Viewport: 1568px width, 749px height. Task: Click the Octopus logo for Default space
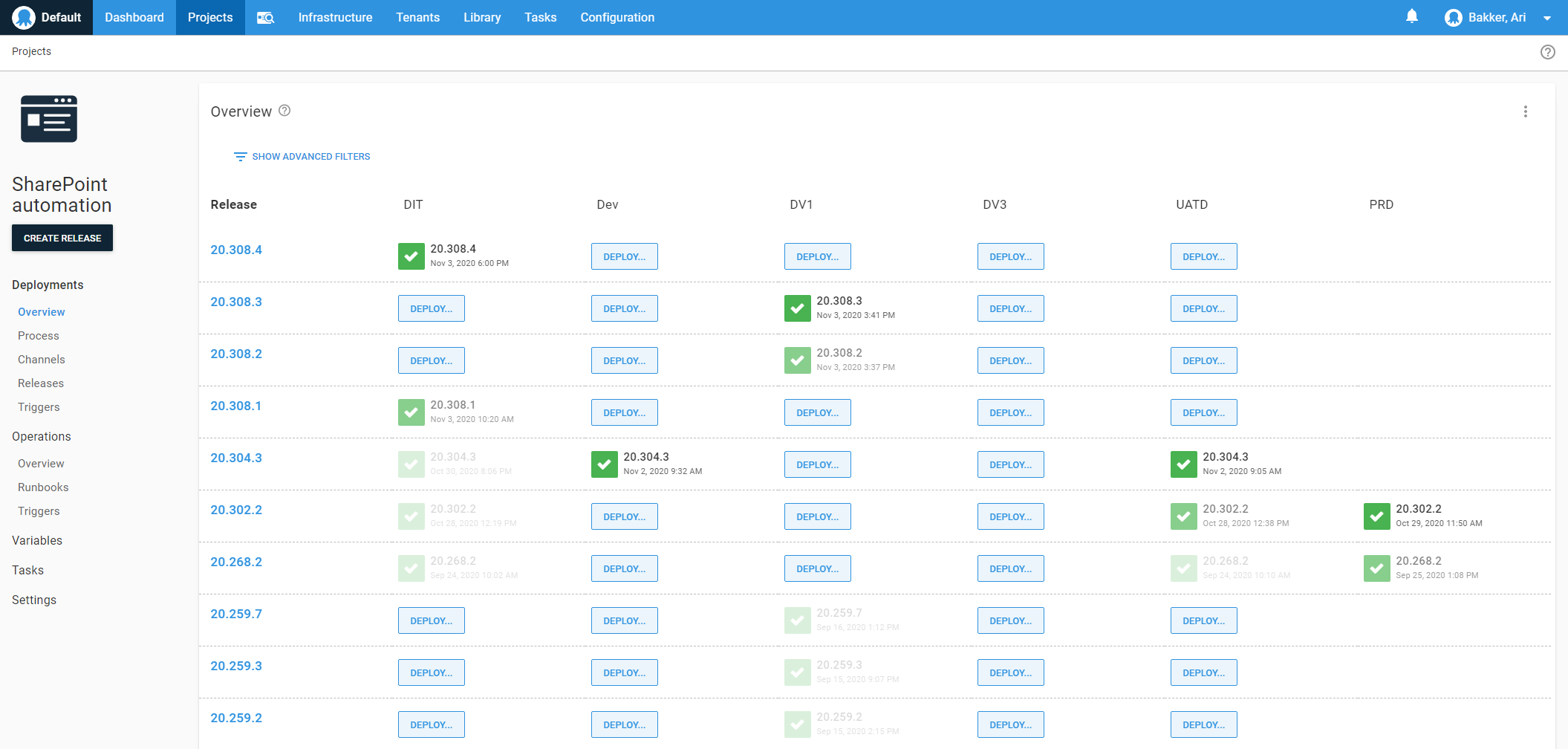pos(24,17)
